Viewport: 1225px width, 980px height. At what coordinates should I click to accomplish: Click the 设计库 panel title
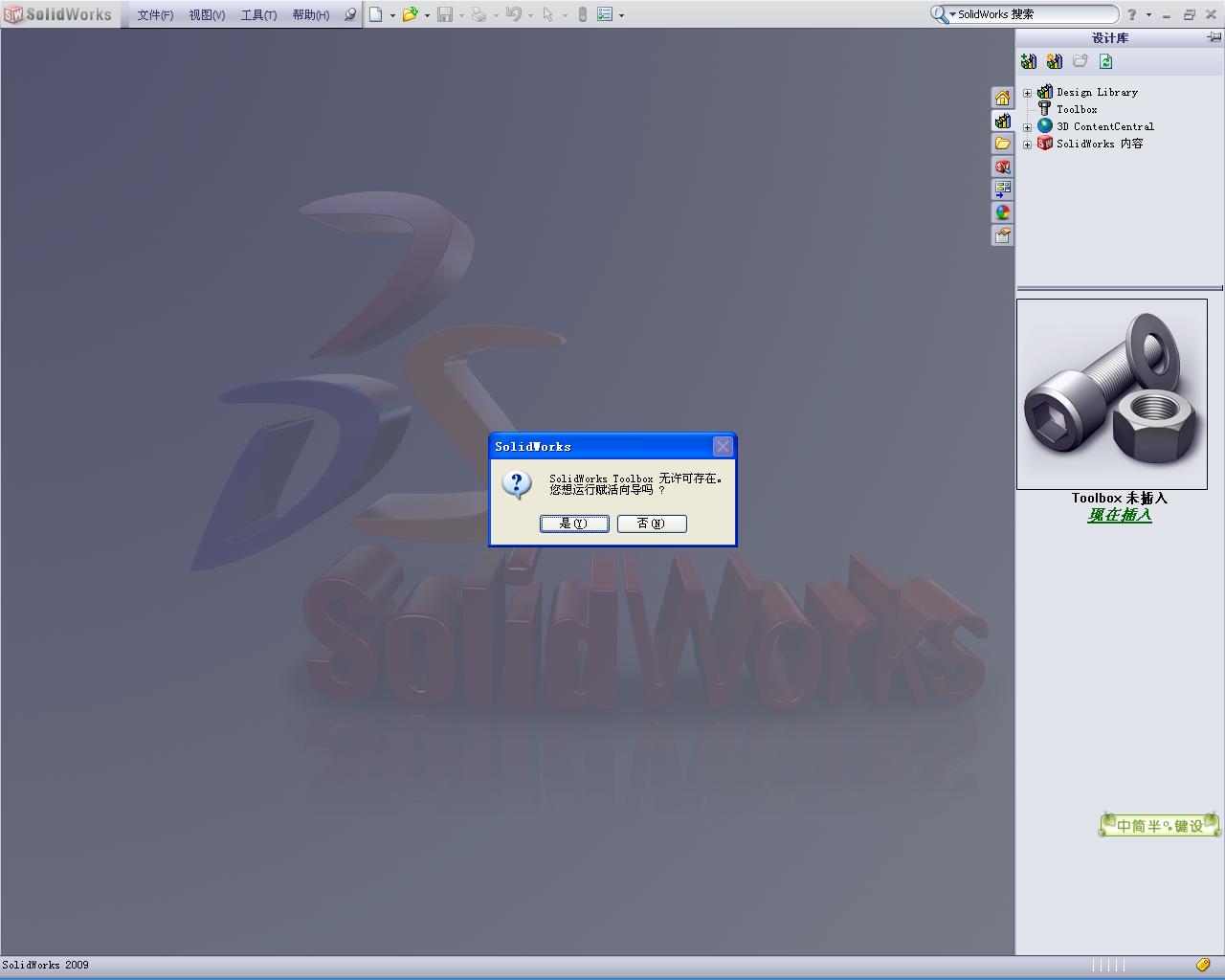(x=1110, y=38)
